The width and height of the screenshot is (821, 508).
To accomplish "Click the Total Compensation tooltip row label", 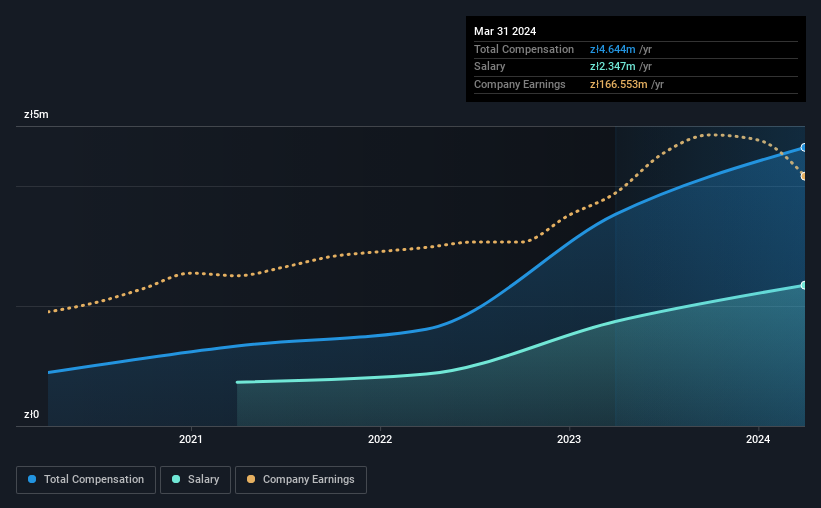I will tap(524, 49).
